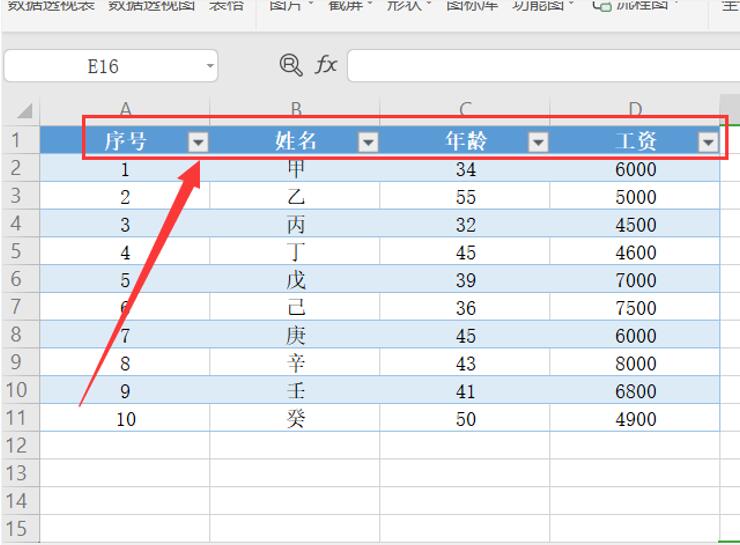740x545 pixels.
Task: Click the magnifier zoom icon beside fx
Action: point(291,65)
